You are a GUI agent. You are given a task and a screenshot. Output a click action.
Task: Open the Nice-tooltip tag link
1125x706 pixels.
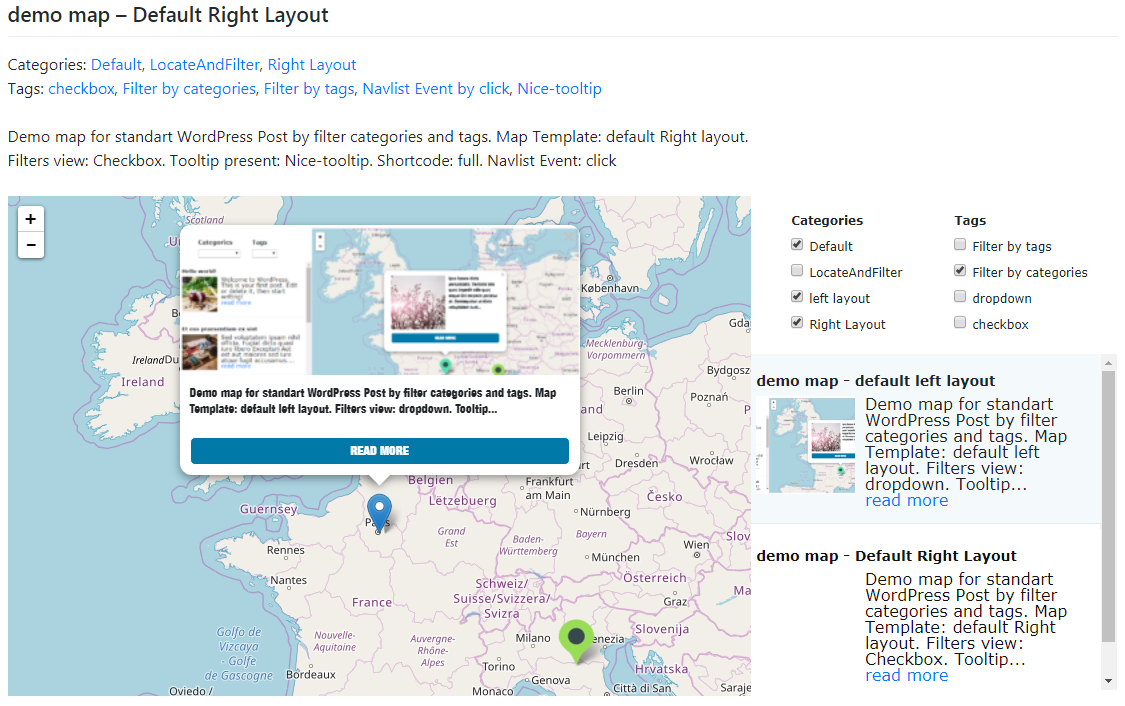[x=559, y=89]
